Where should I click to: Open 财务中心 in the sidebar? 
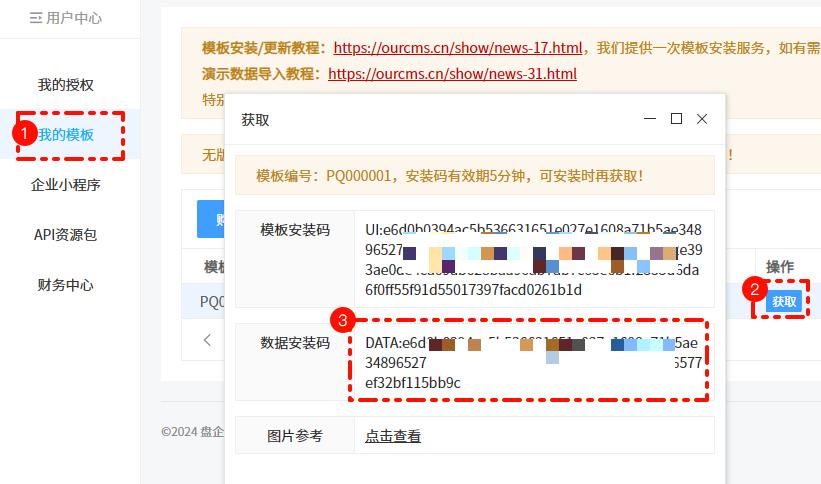point(65,285)
